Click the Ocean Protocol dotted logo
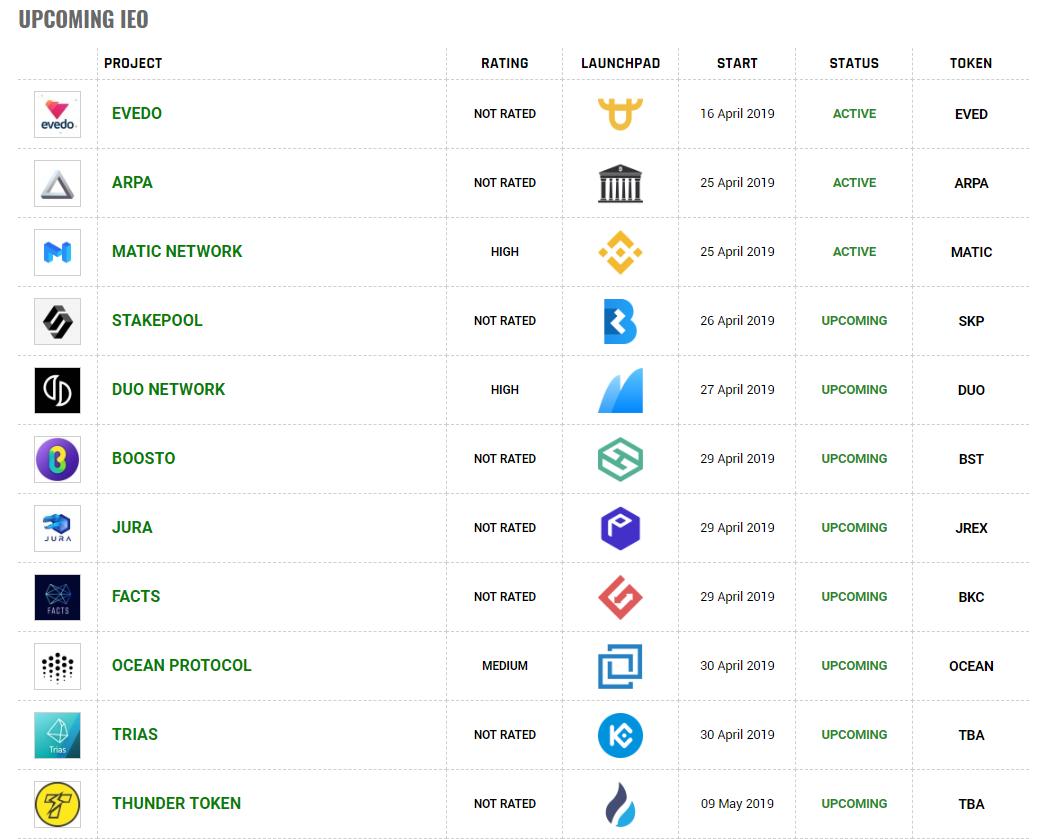The height and width of the screenshot is (839, 1048). click(57, 667)
